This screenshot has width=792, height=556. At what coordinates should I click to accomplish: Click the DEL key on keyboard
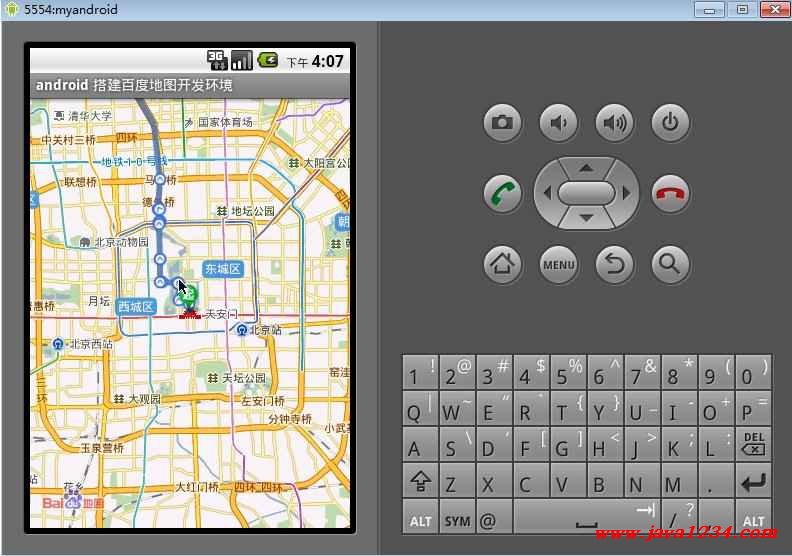753,444
